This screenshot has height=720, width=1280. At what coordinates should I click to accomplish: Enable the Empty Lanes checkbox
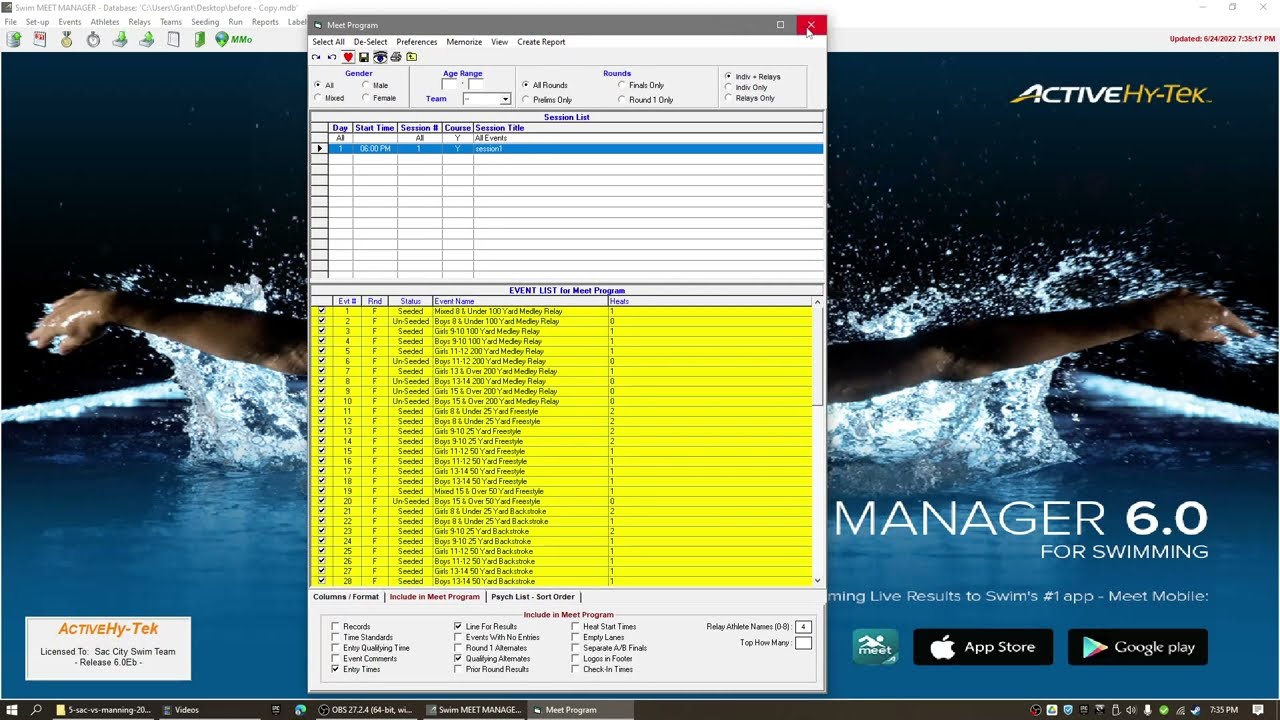[576, 637]
